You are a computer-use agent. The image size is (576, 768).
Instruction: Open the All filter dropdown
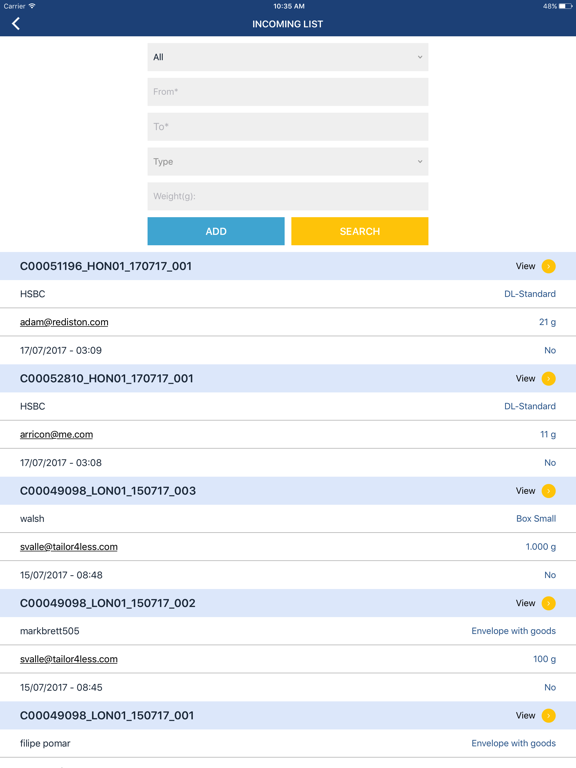click(x=288, y=57)
